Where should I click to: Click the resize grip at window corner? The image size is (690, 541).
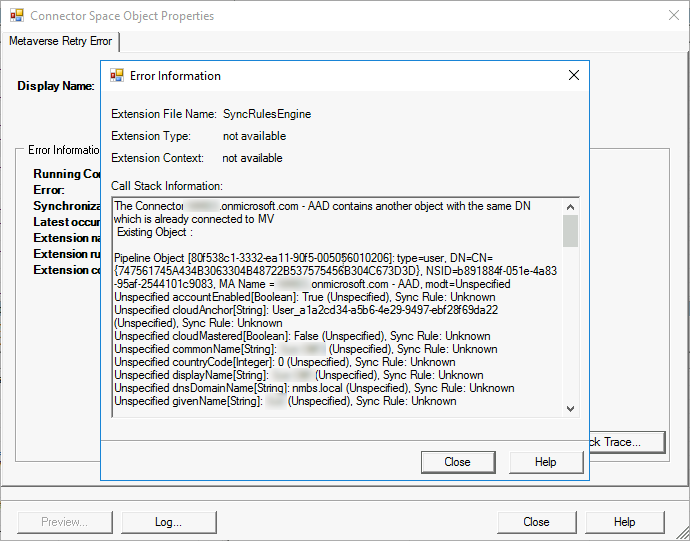[x=683, y=534]
